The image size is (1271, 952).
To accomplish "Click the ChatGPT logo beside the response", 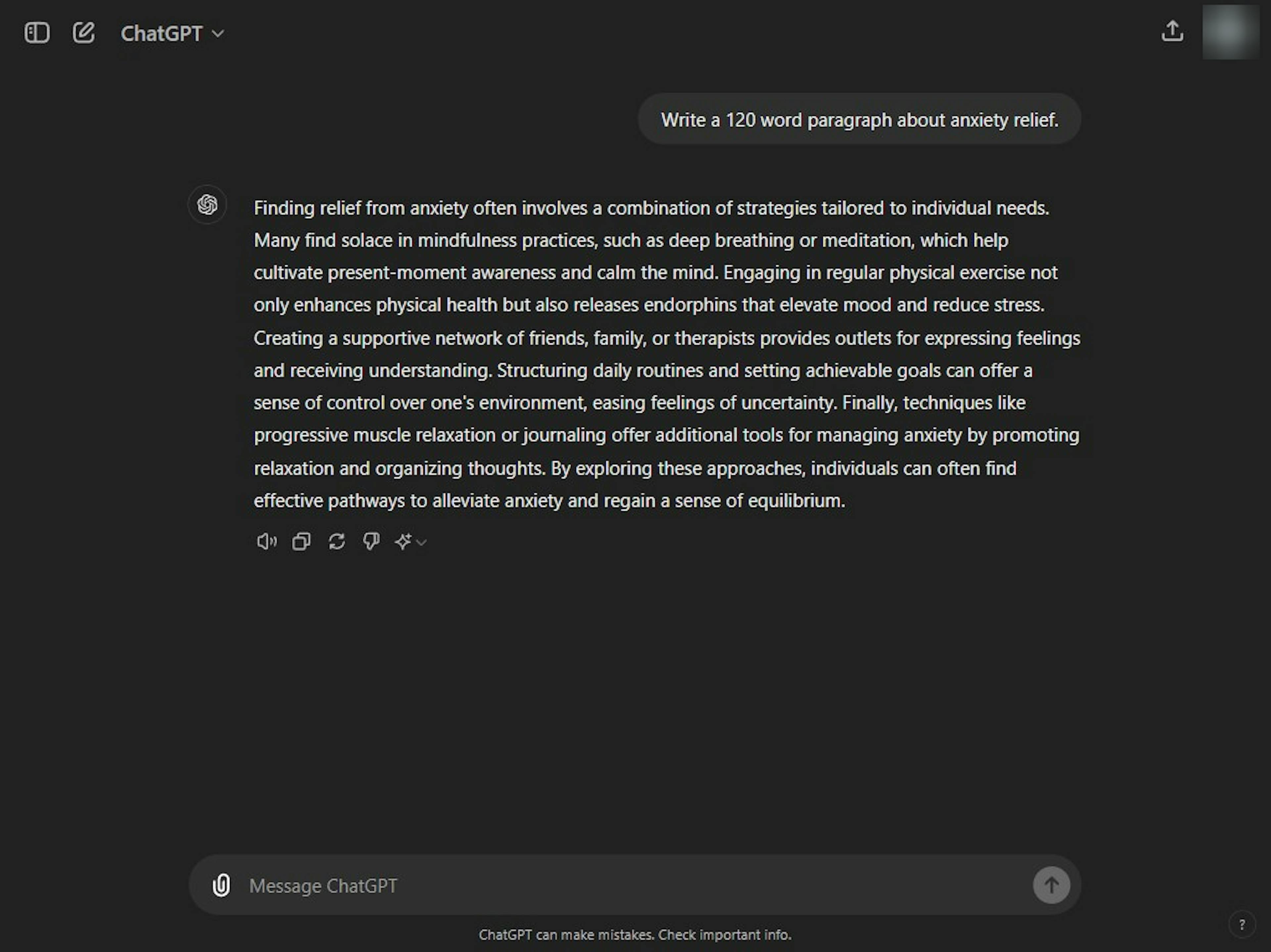I will (x=207, y=204).
